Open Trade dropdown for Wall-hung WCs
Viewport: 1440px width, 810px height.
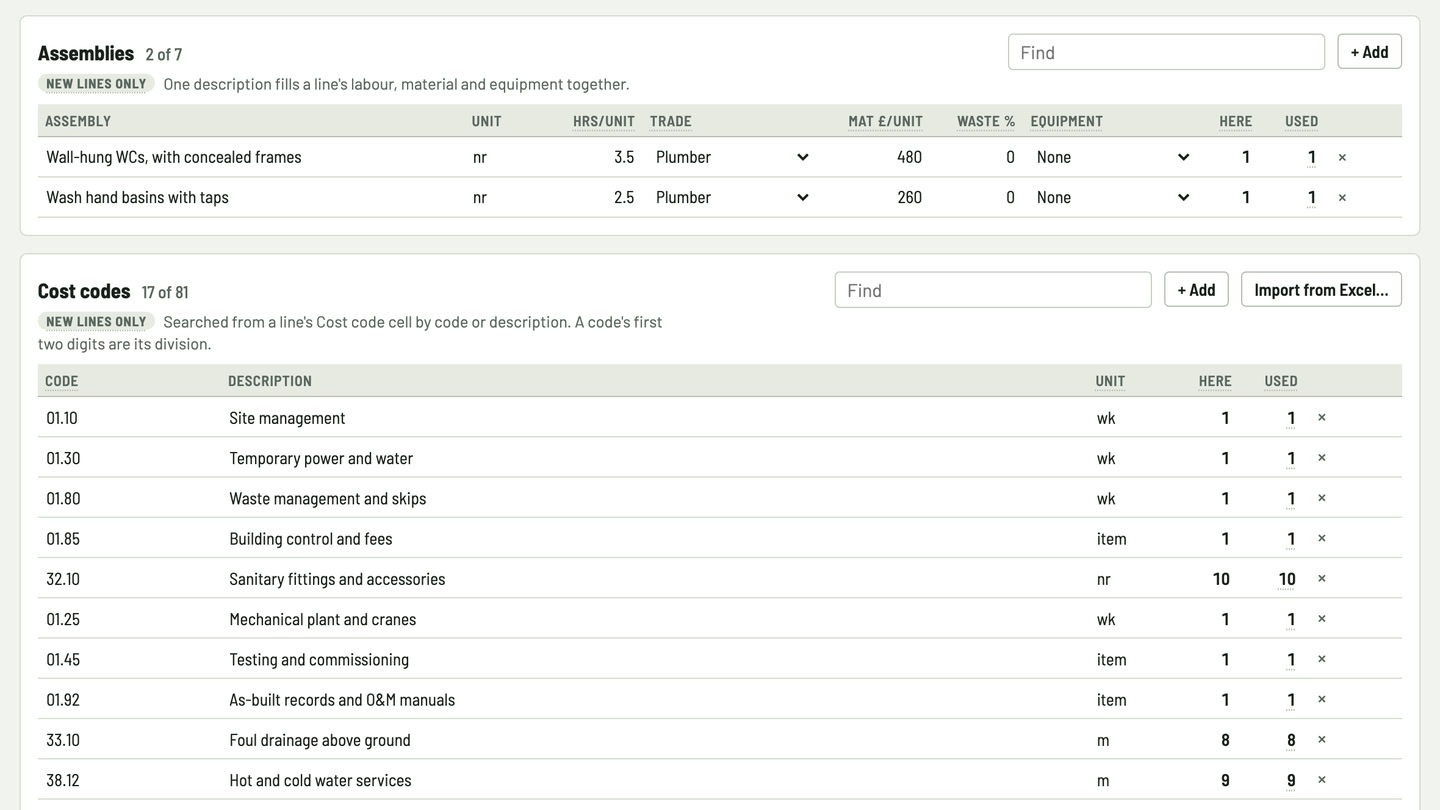[x=732, y=157]
